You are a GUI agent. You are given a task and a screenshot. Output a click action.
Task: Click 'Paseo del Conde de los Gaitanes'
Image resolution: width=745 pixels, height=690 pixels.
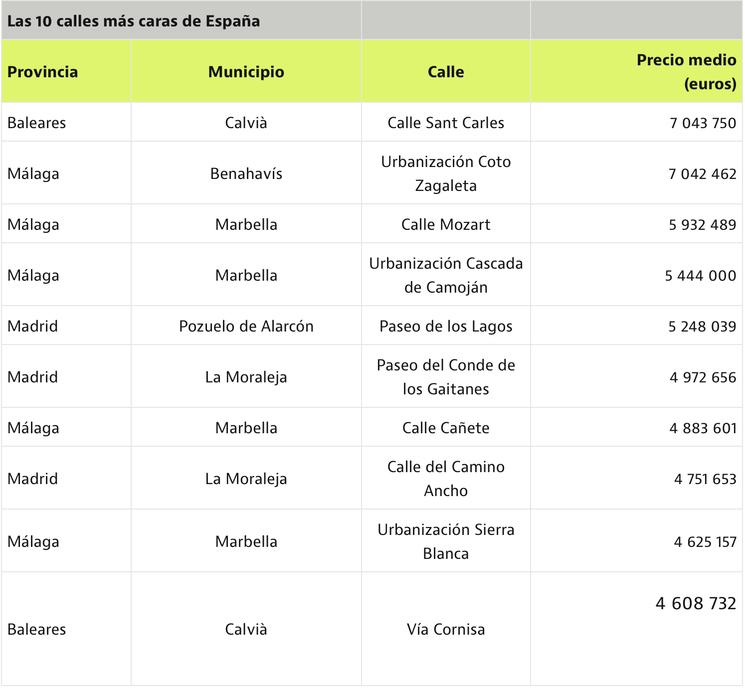coord(446,378)
